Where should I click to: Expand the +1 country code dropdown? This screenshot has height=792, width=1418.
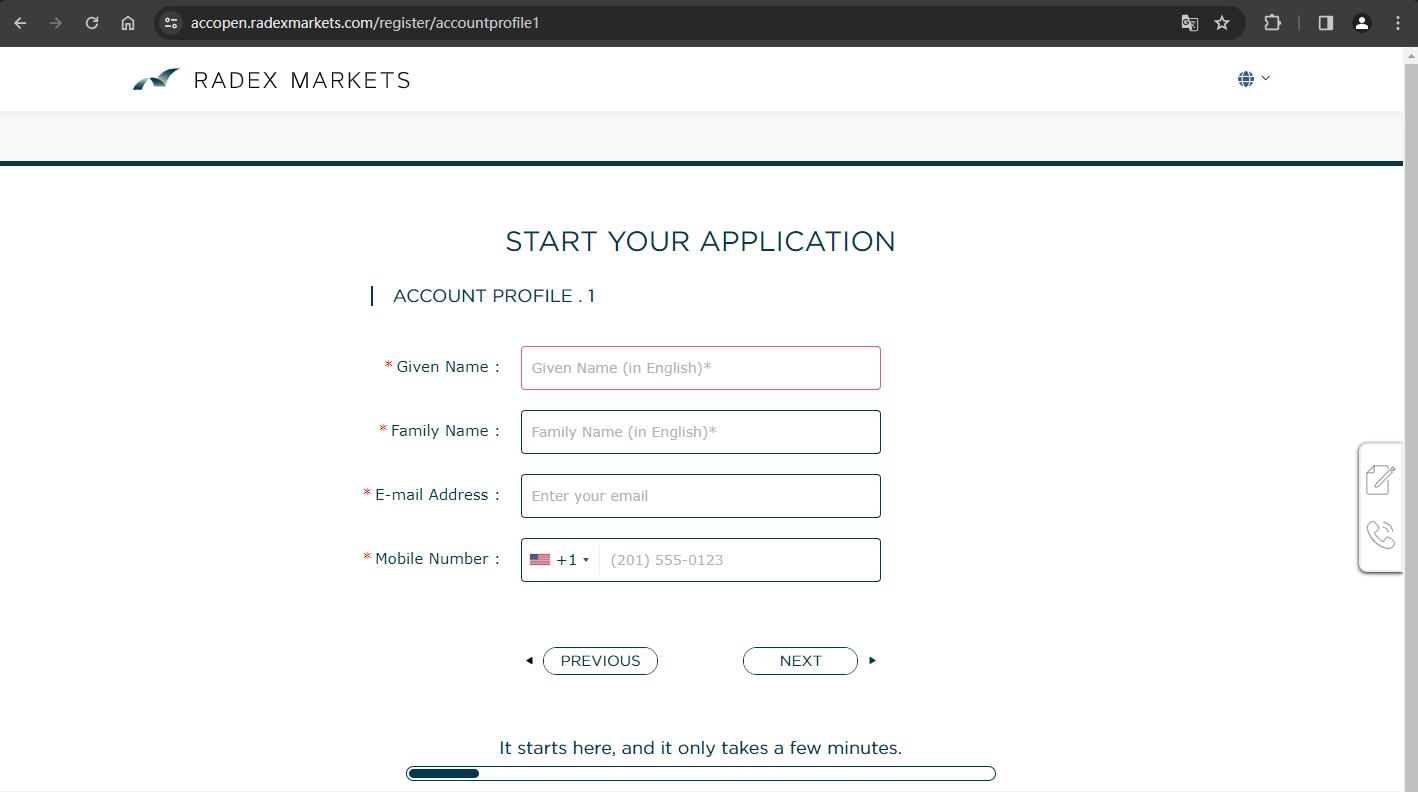[560, 560]
